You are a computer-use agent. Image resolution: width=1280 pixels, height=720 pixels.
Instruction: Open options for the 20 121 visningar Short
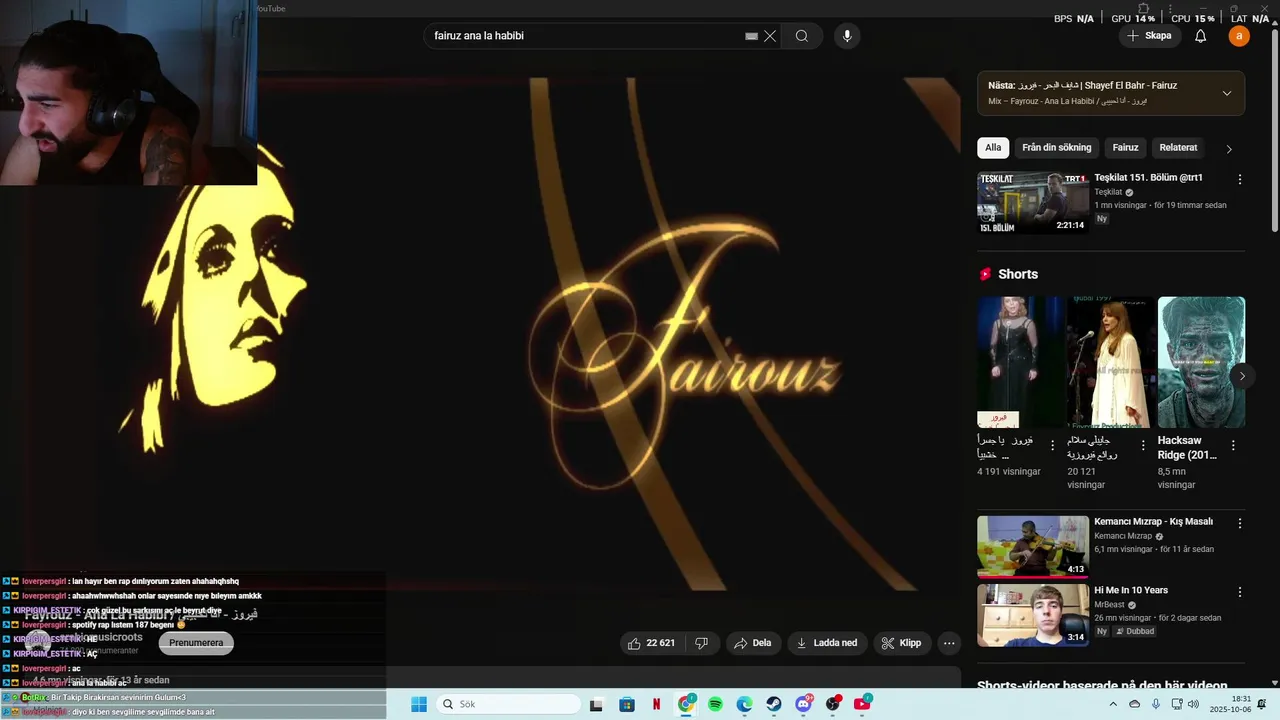(1143, 446)
